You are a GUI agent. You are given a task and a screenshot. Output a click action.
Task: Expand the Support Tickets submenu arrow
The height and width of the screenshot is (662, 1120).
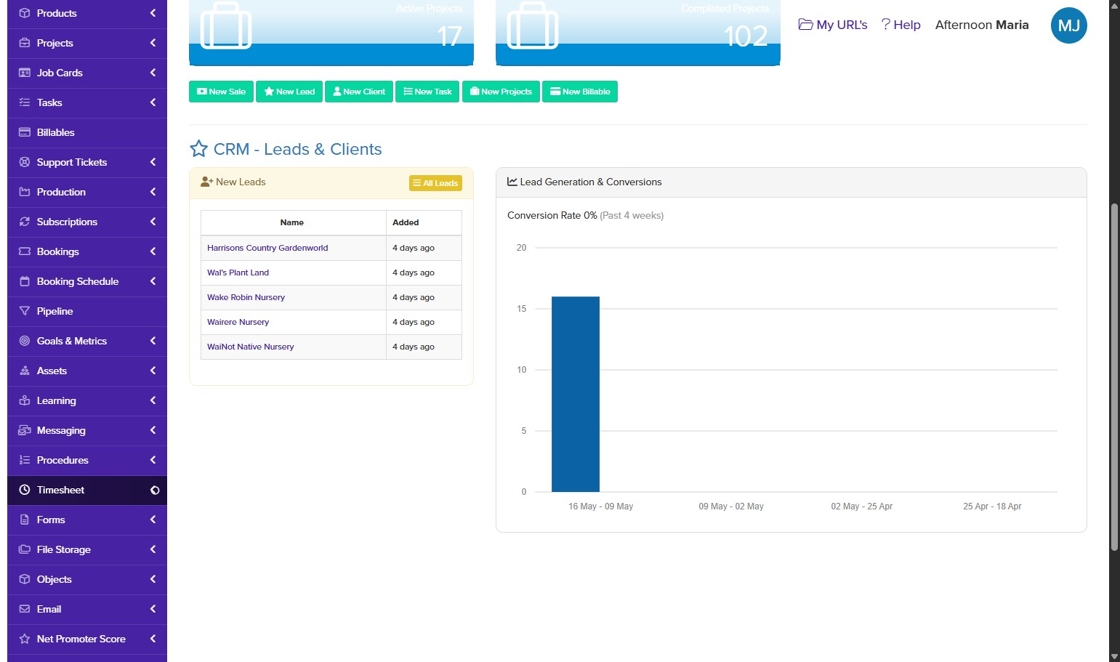pyautogui.click(x=153, y=162)
